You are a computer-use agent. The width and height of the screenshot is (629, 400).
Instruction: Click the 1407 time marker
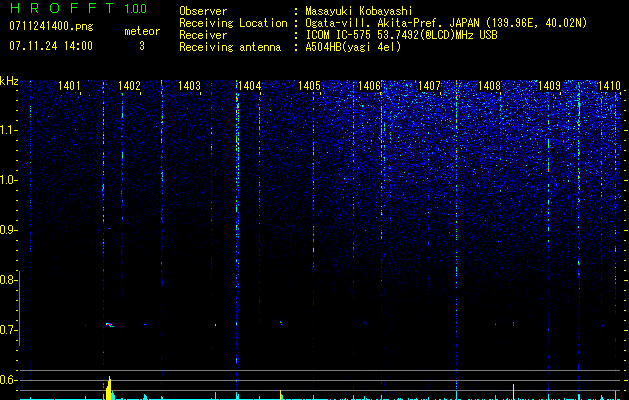point(429,85)
